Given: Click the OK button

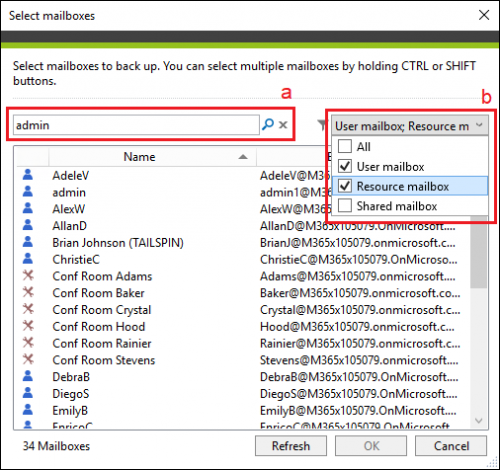Looking at the screenshot, I should [371, 446].
